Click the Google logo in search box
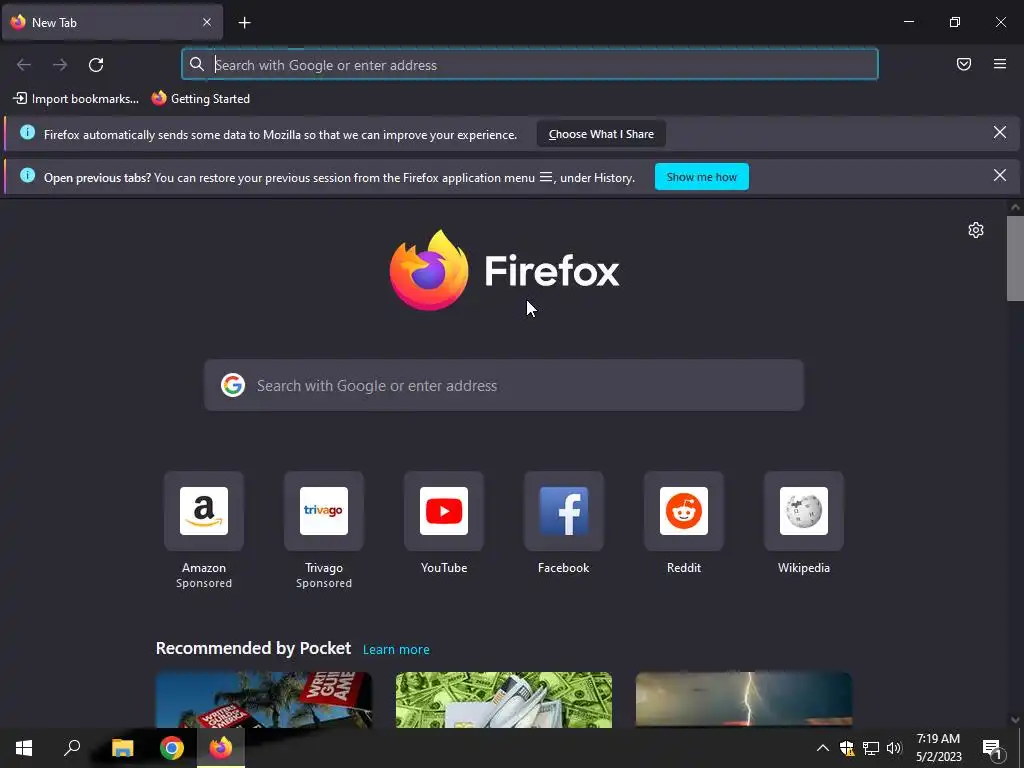 [232, 385]
